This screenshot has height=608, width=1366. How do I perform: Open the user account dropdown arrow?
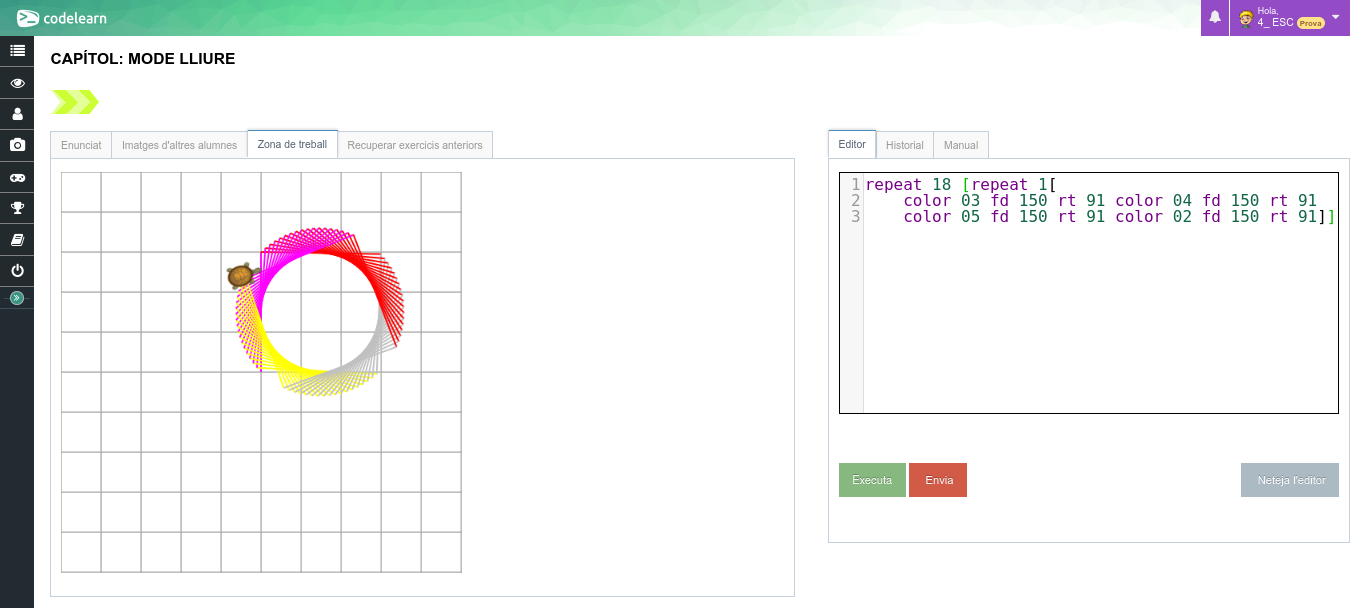pos(1335,17)
